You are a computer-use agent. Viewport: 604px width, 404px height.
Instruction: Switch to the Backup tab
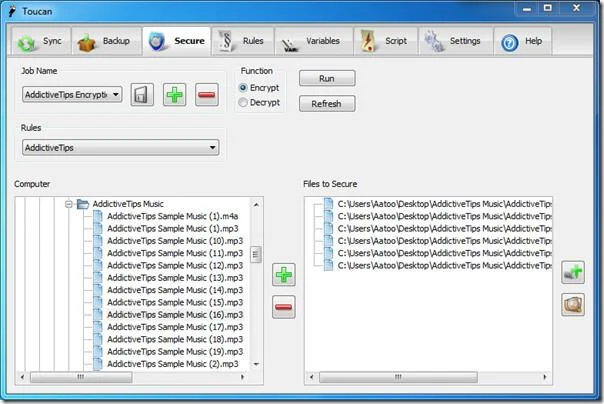click(x=106, y=41)
